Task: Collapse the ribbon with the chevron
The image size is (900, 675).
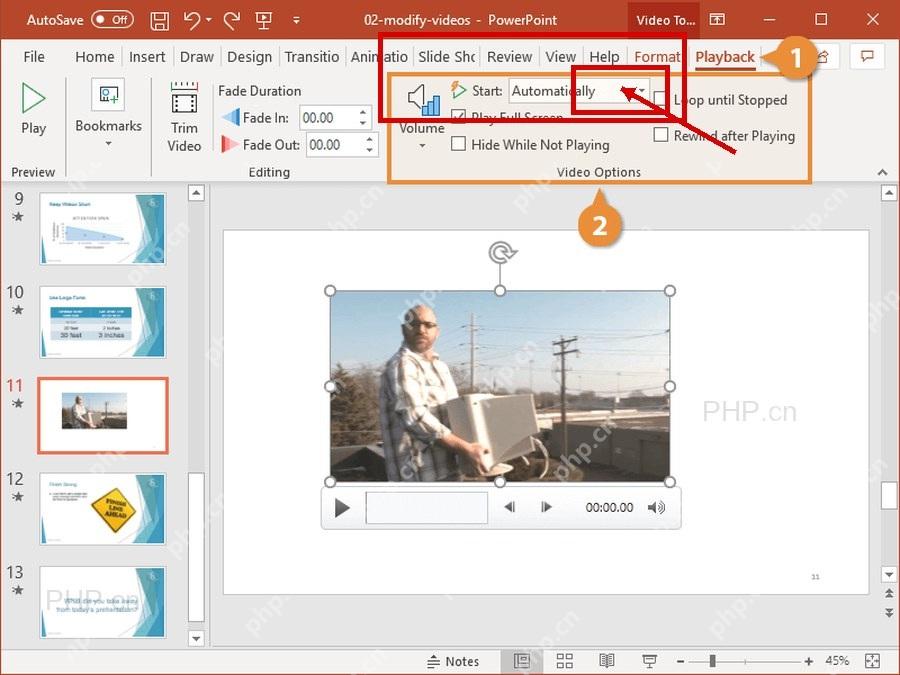Action: pos(882,172)
